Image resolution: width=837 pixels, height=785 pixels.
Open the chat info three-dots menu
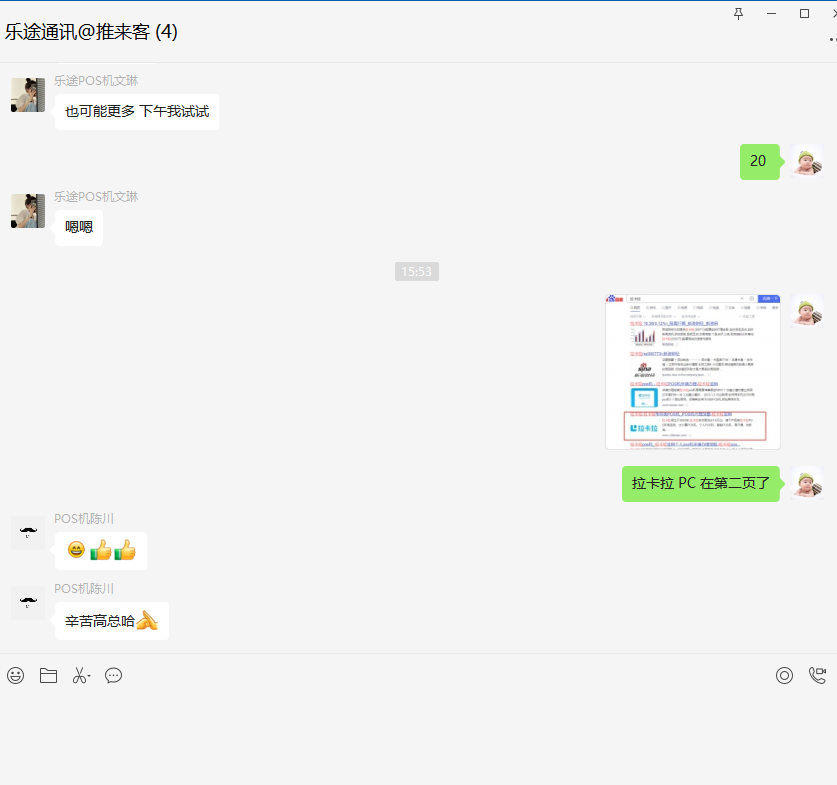pyautogui.click(x=831, y=39)
